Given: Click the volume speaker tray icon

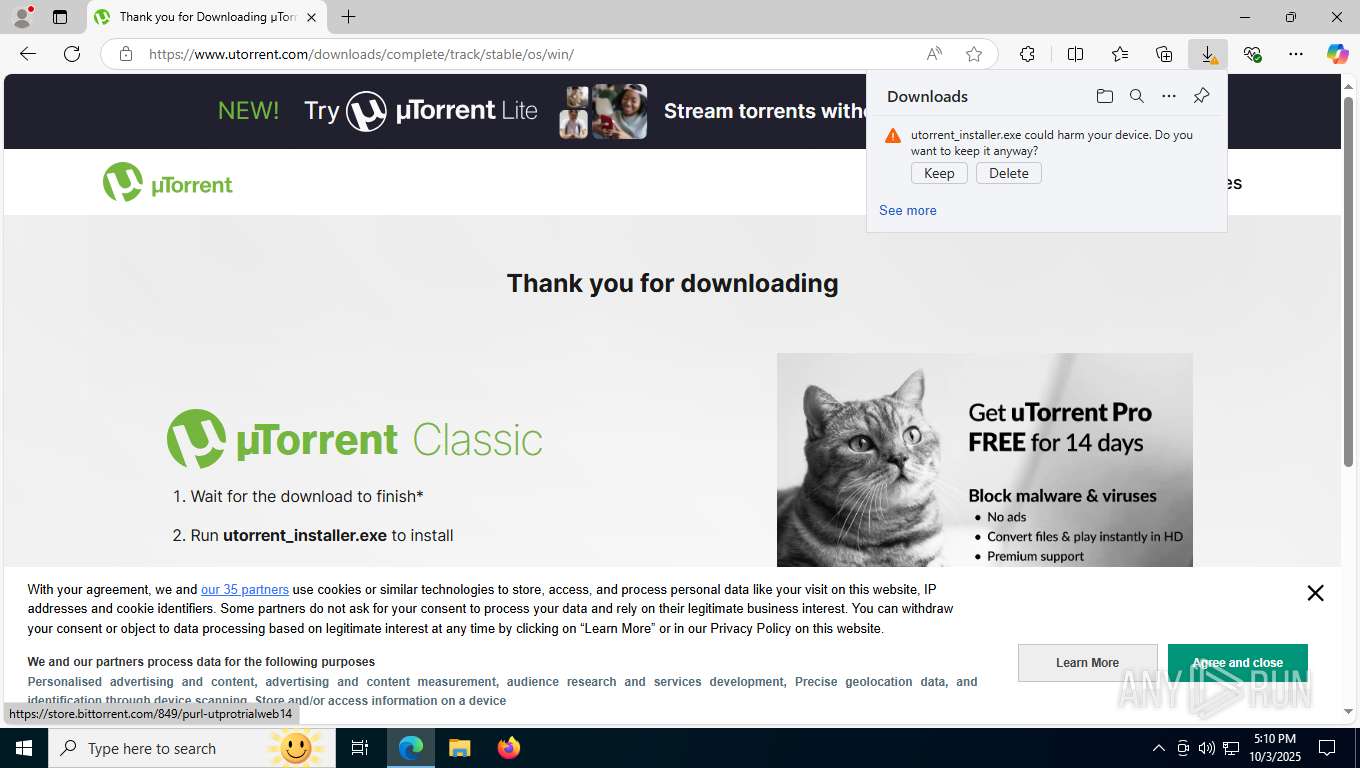Looking at the screenshot, I should tap(1207, 748).
